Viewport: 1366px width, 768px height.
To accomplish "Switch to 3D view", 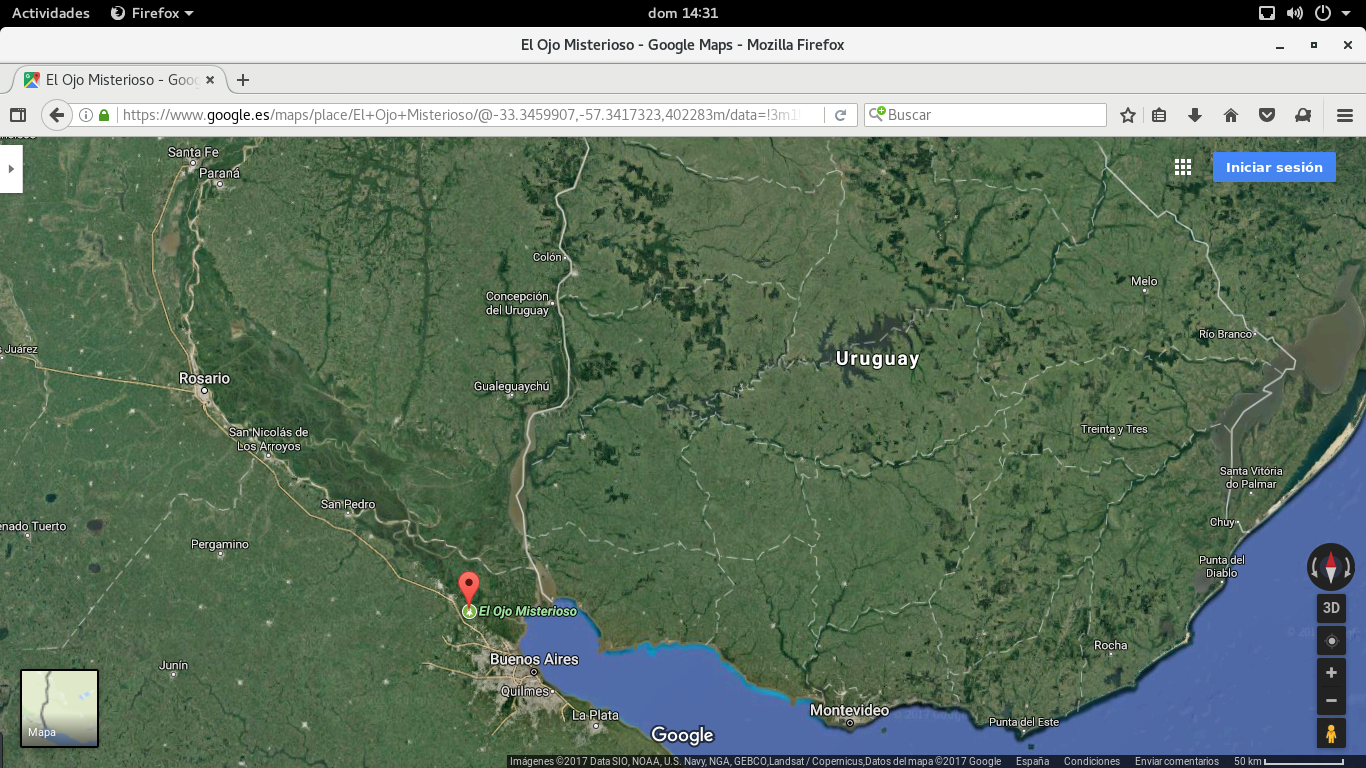I will (x=1331, y=607).
